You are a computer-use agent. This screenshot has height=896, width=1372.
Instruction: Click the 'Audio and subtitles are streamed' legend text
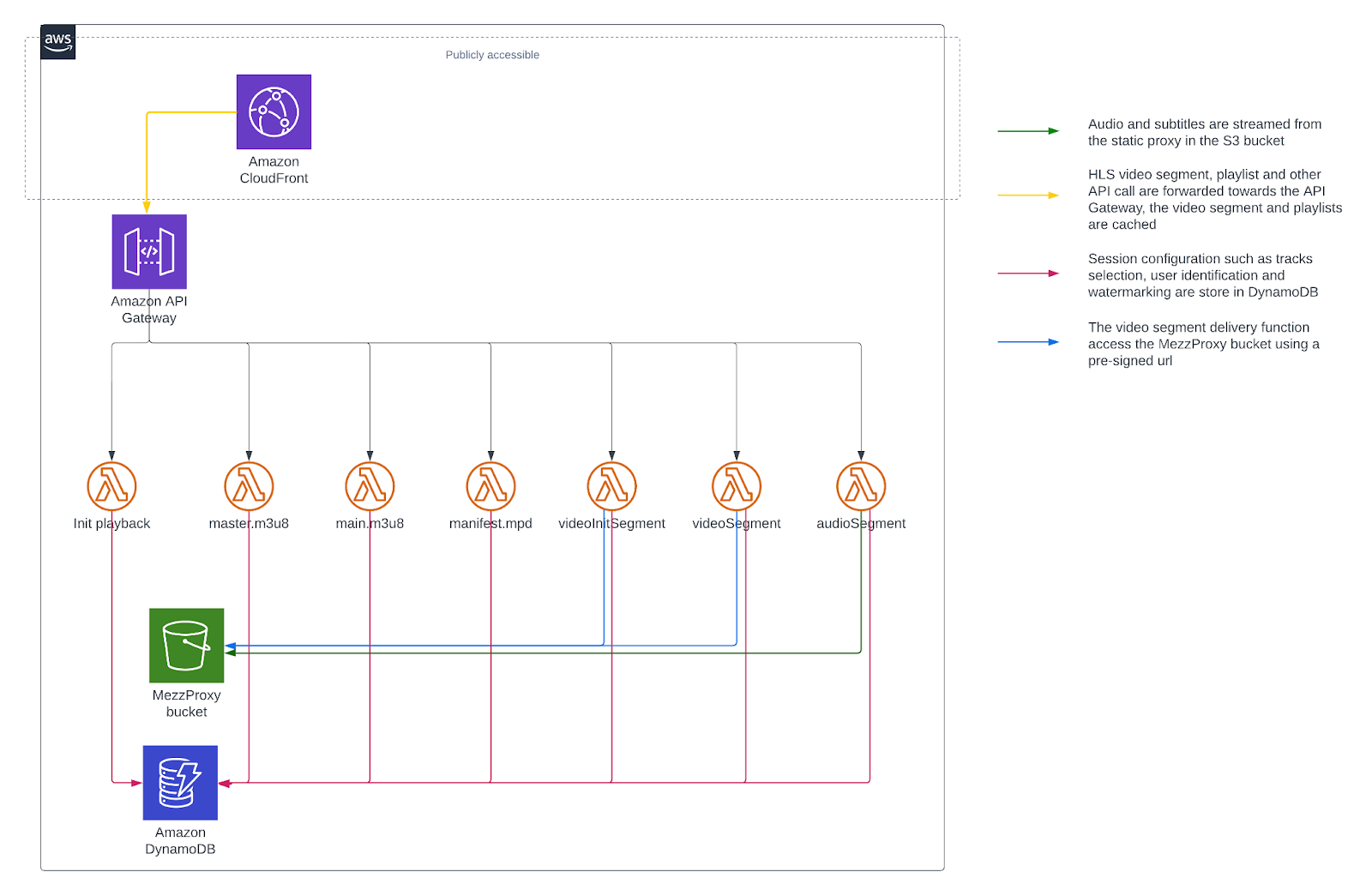(x=1205, y=132)
